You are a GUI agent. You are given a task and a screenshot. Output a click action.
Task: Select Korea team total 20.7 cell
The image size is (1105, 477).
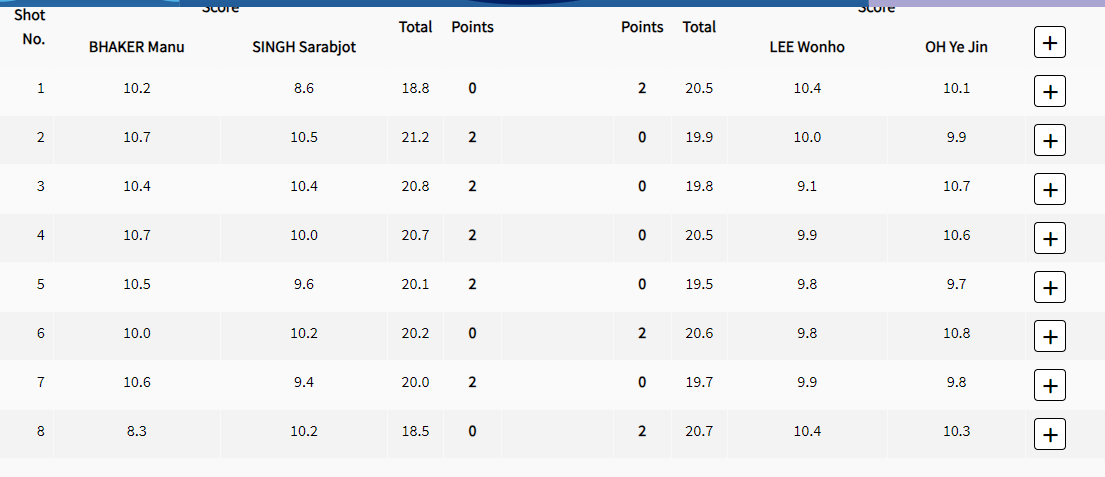click(x=699, y=430)
